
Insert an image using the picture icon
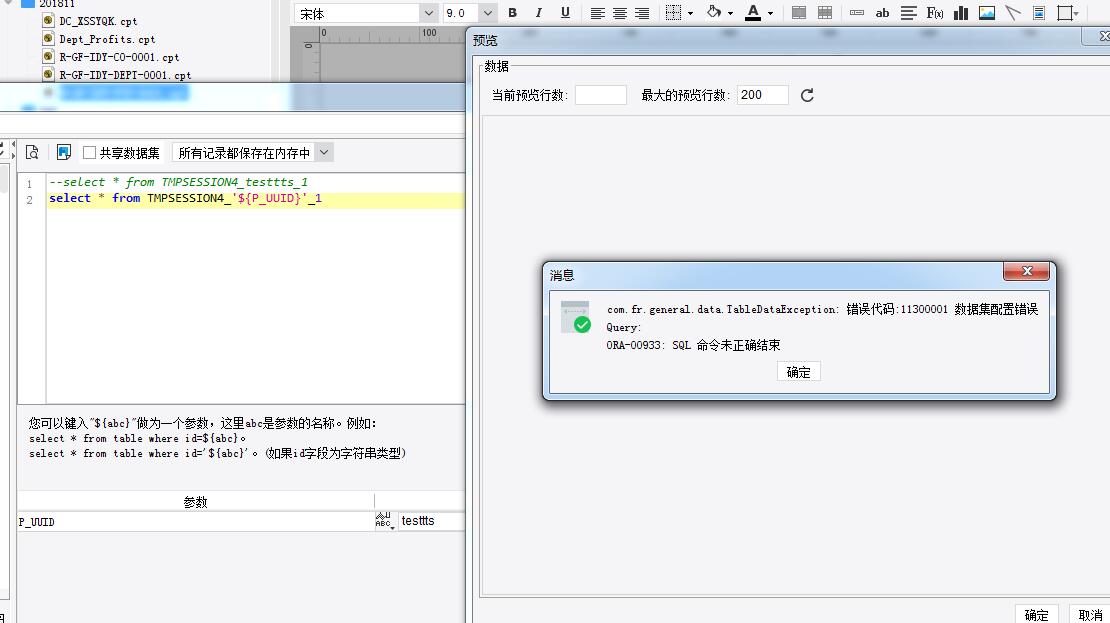coord(987,13)
